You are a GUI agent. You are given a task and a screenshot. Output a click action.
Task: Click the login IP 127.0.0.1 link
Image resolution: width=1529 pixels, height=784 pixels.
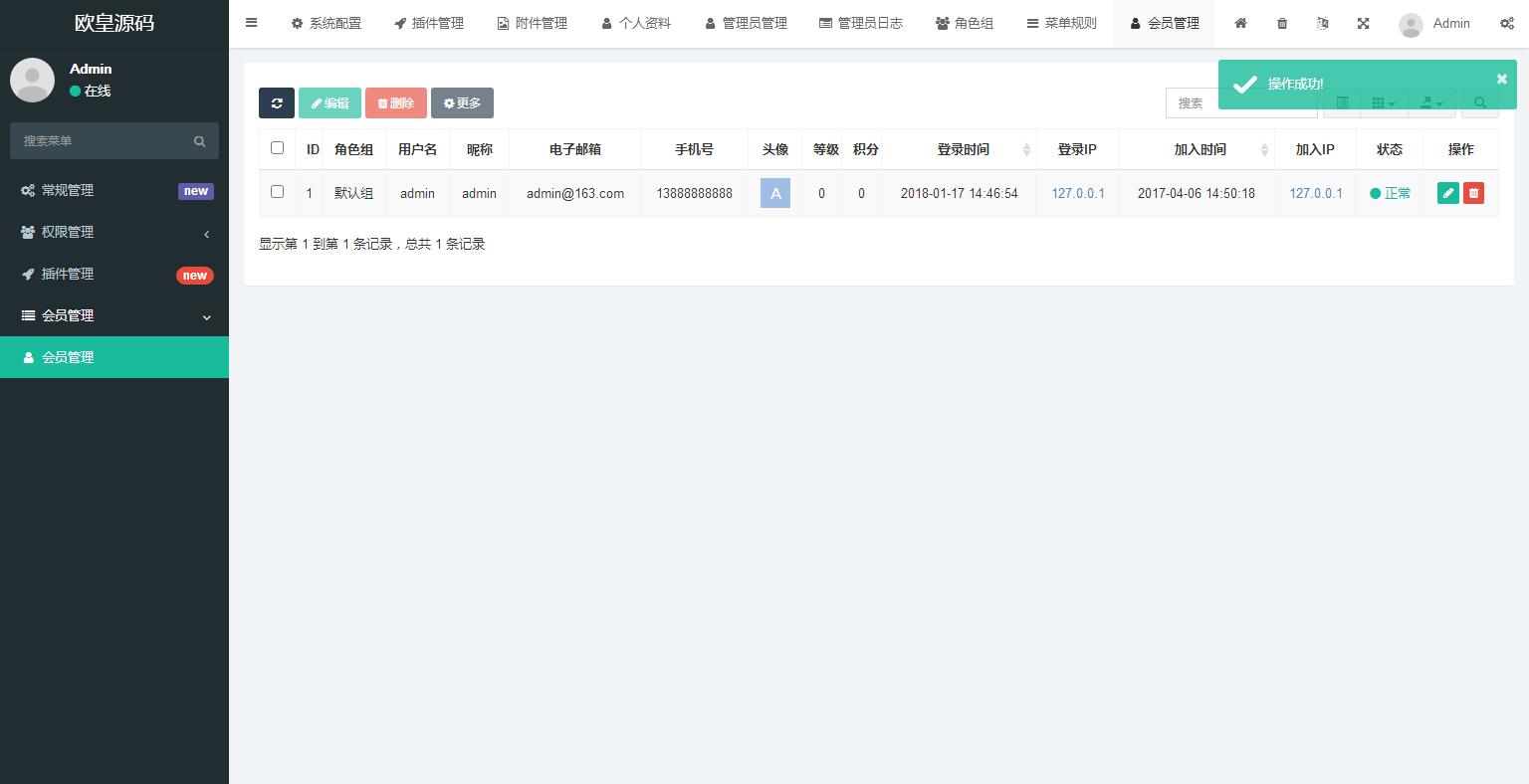pos(1077,193)
